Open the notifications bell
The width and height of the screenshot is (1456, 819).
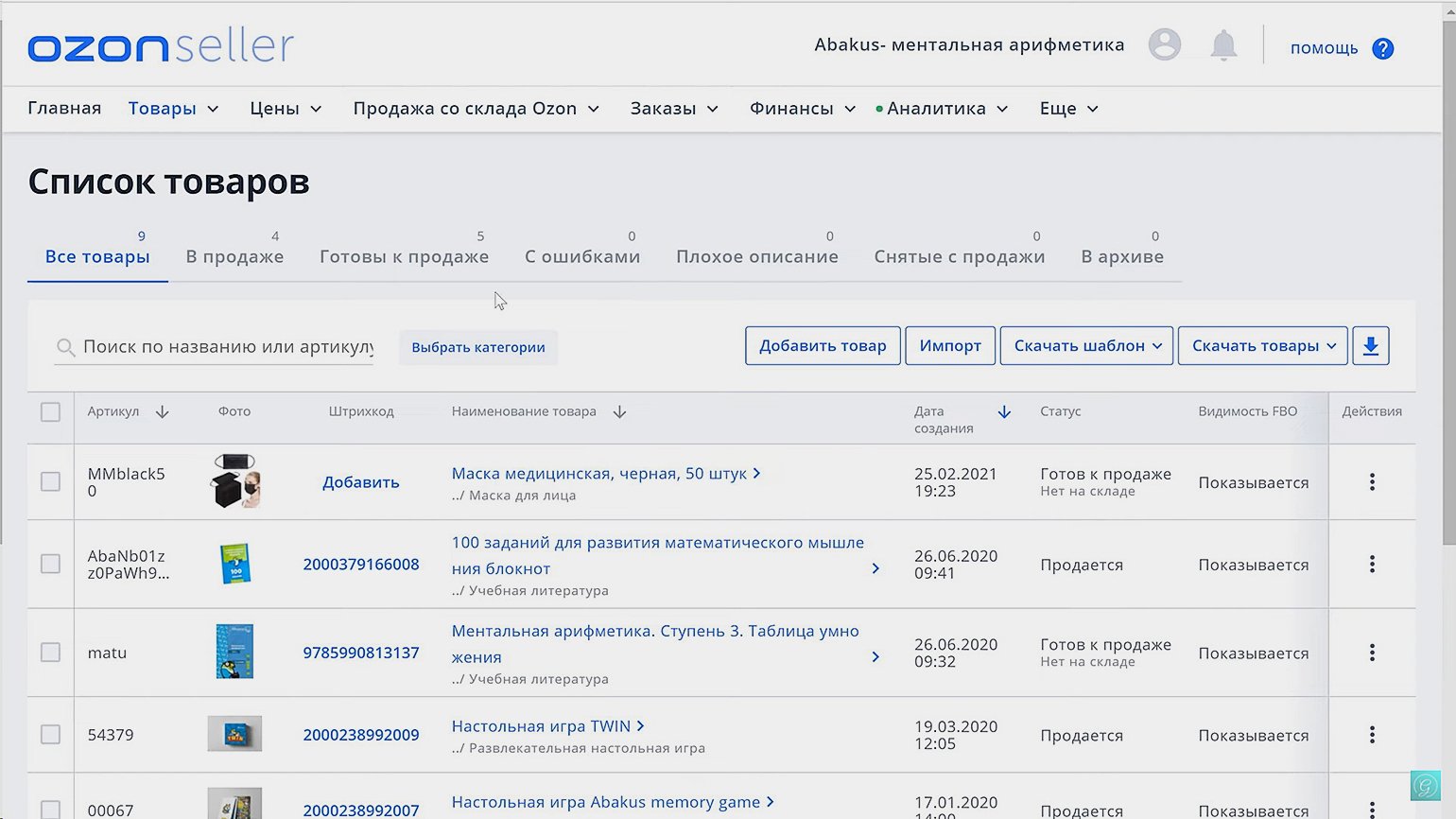(x=1223, y=44)
